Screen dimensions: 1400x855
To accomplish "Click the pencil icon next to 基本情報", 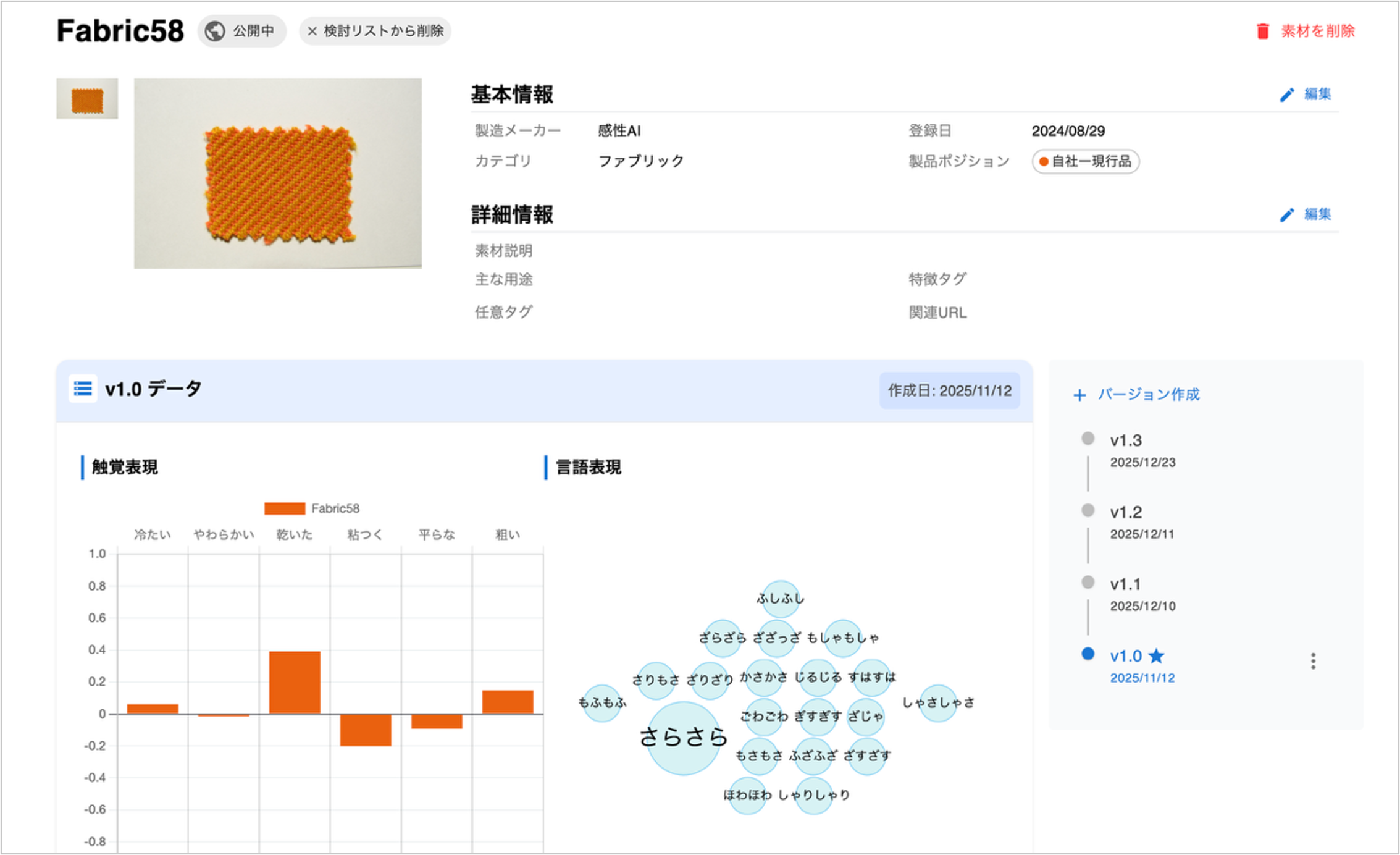I will tap(1287, 95).
